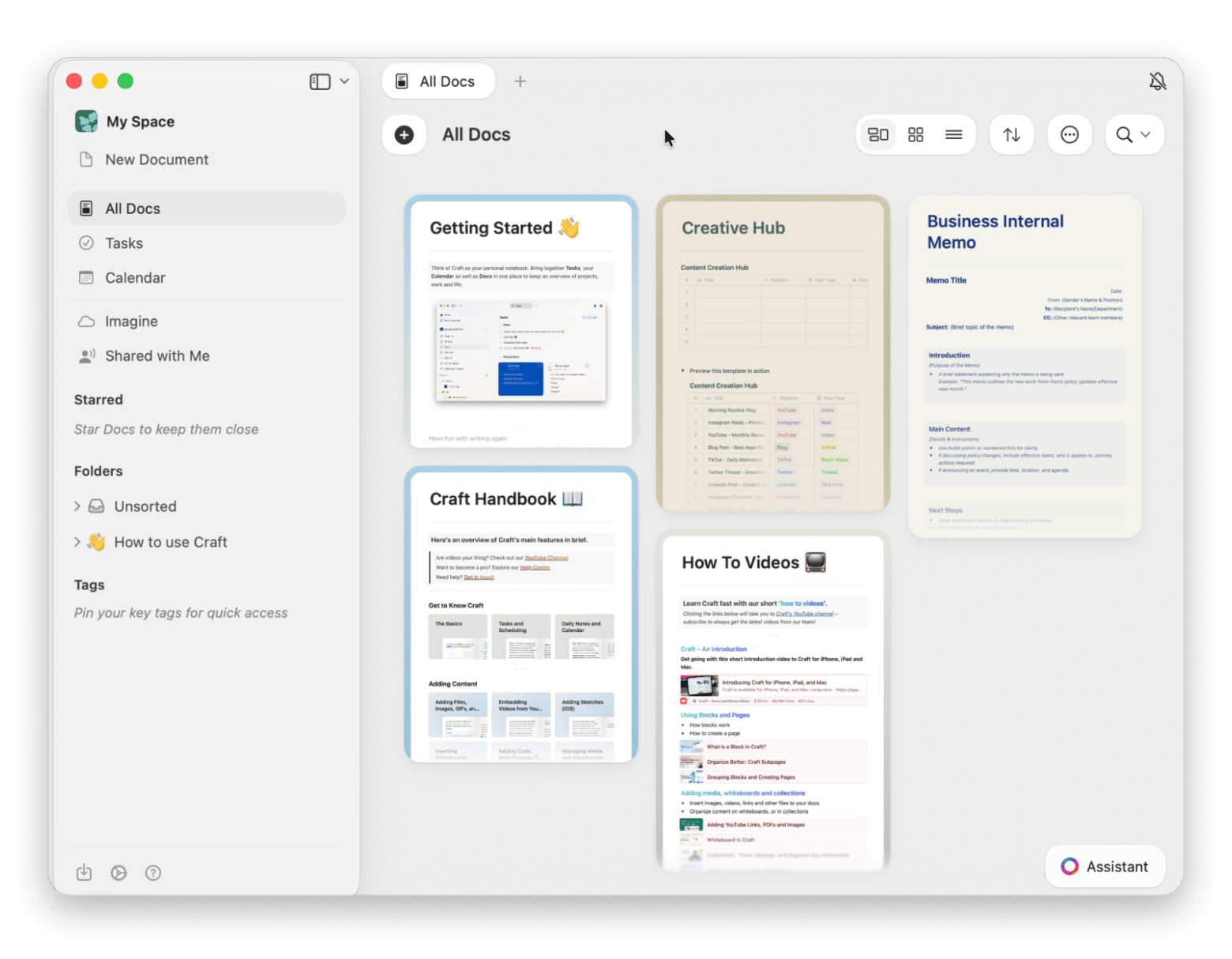Screen dimensions: 1232x959
Task: Expand the How to use Craft folder
Action: (x=77, y=542)
